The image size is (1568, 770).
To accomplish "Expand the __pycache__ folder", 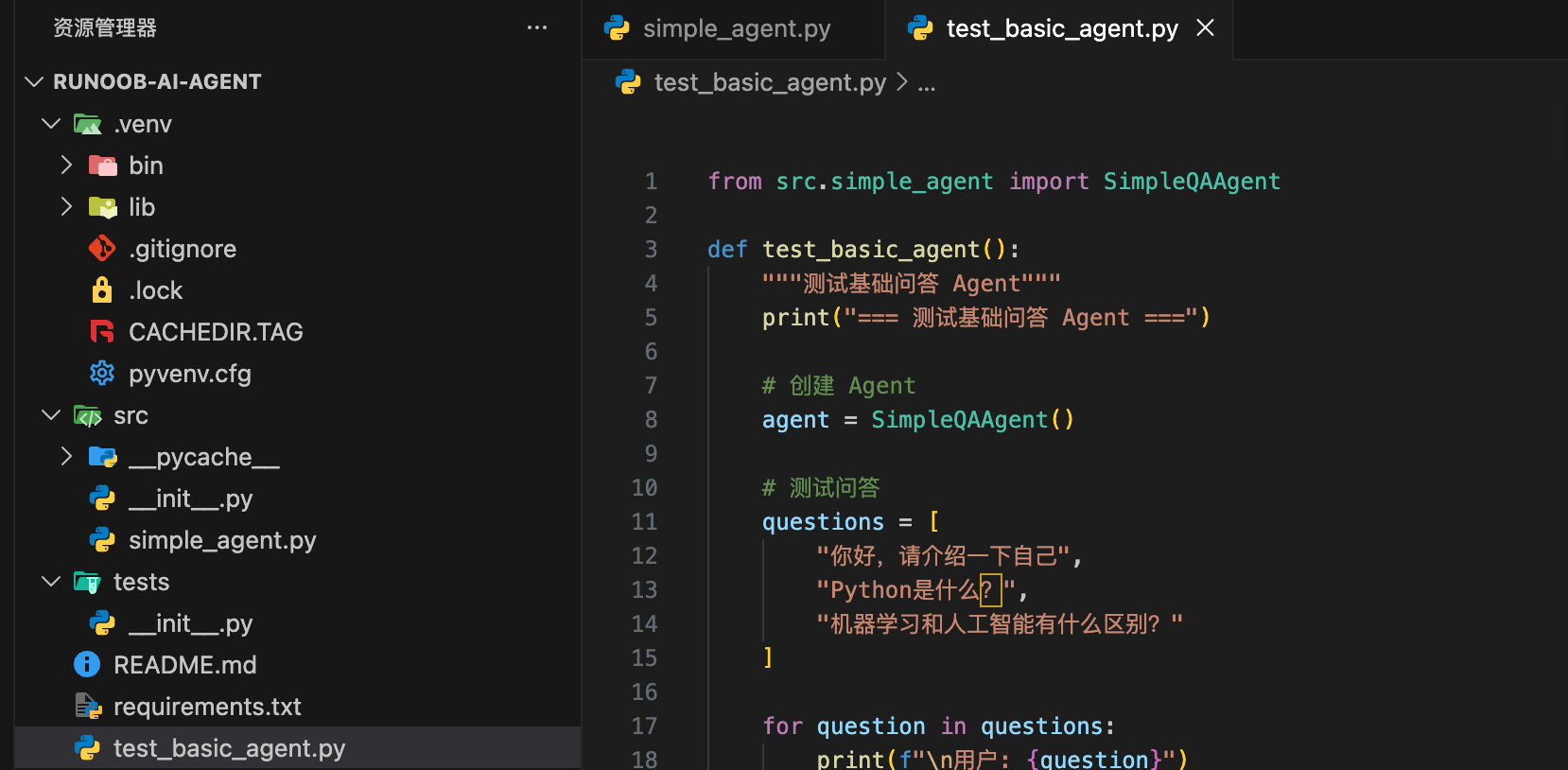I will click(x=66, y=457).
